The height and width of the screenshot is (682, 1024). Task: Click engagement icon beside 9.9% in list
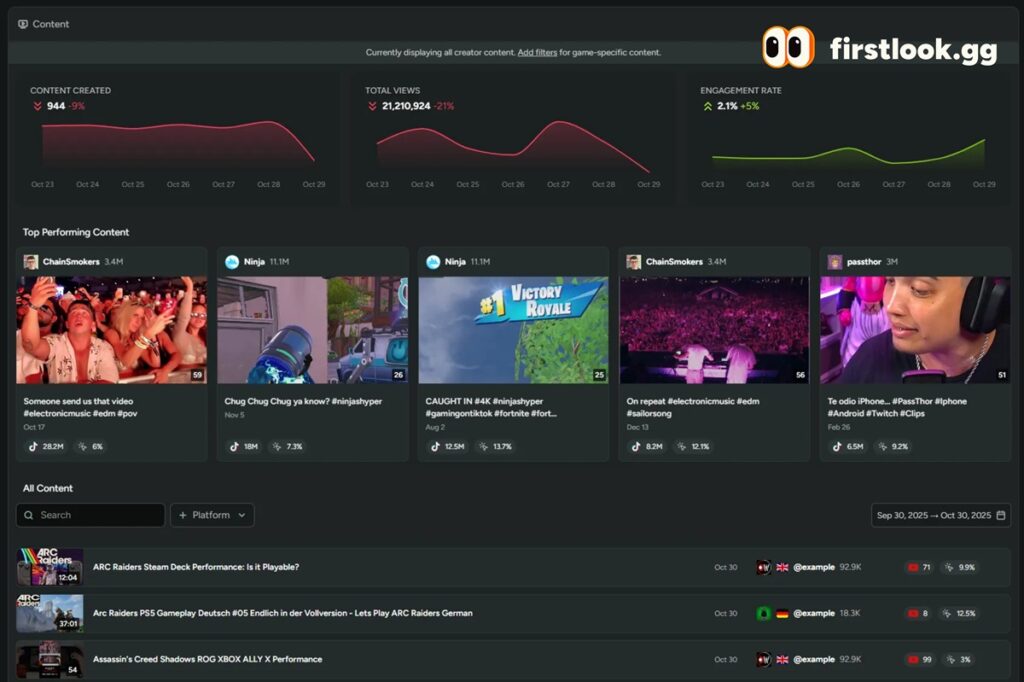(x=948, y=568)
